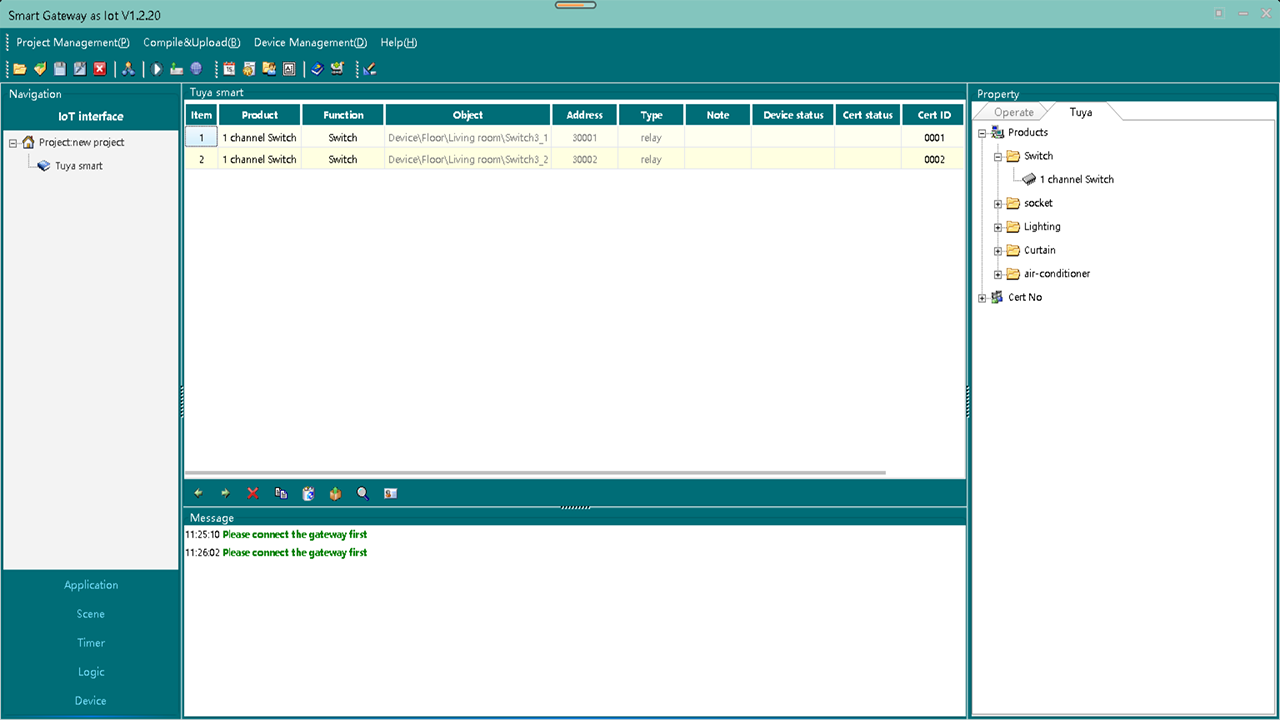Click the red X close project toolbar icon
Image resolution: width=1280 pixels, height=720 pixels.
[x=100, y=69]
